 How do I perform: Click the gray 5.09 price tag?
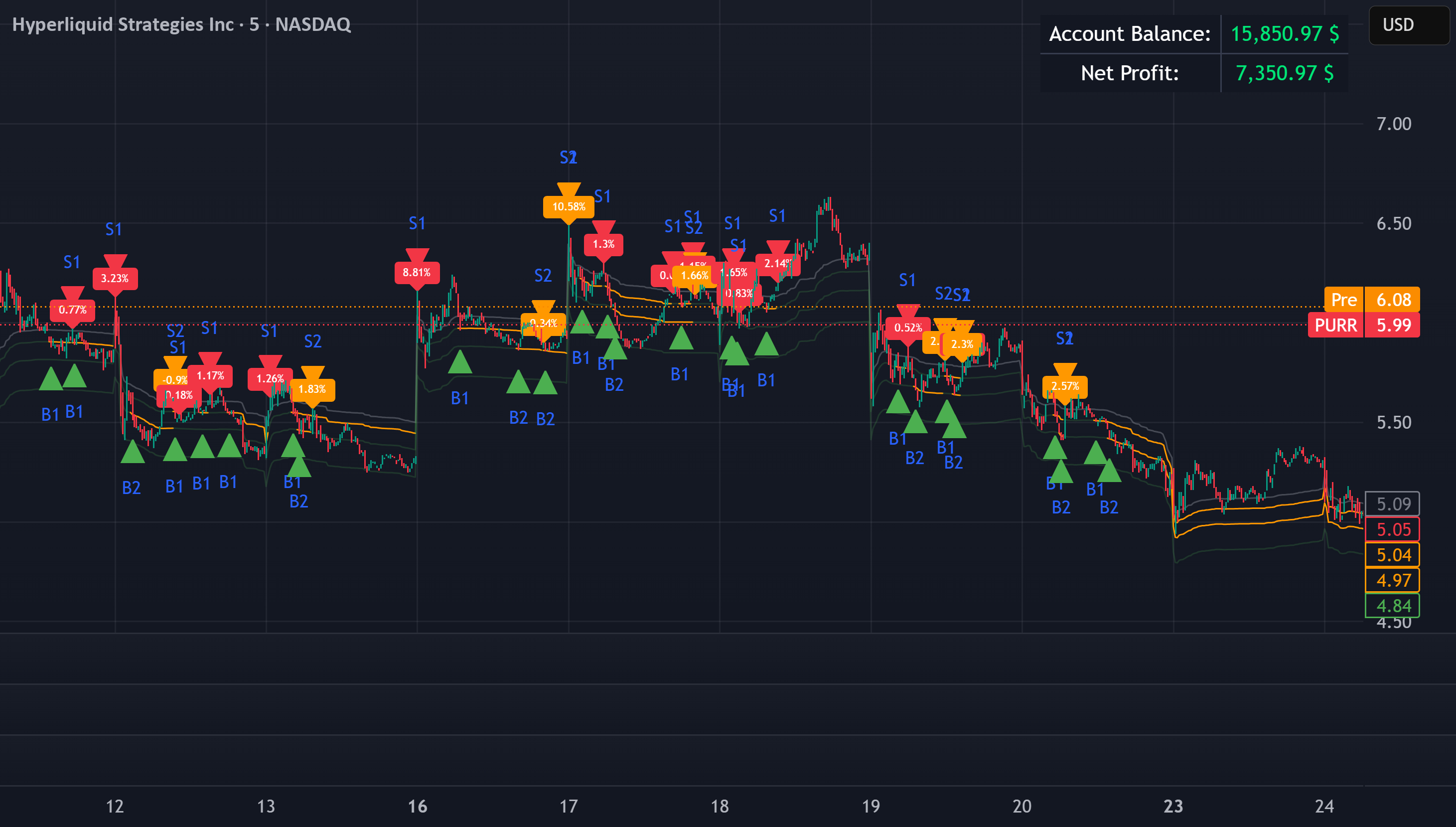[x=1392, y=504]
